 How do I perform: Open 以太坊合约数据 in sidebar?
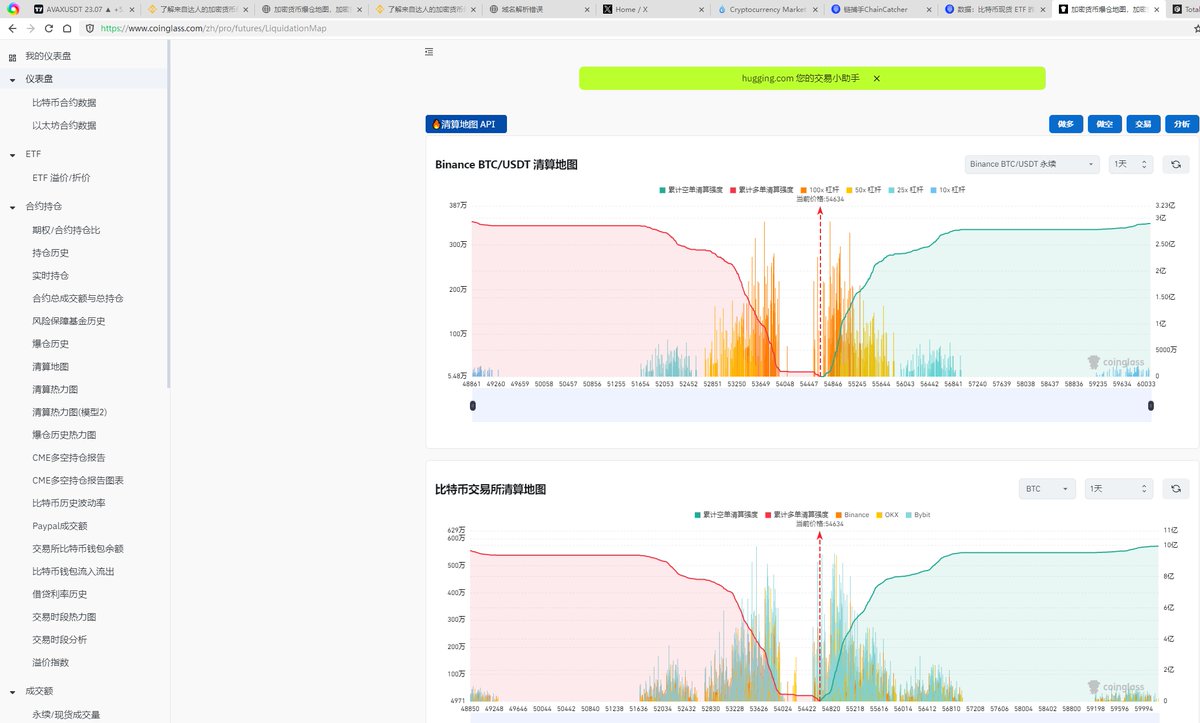coord(64,126)
